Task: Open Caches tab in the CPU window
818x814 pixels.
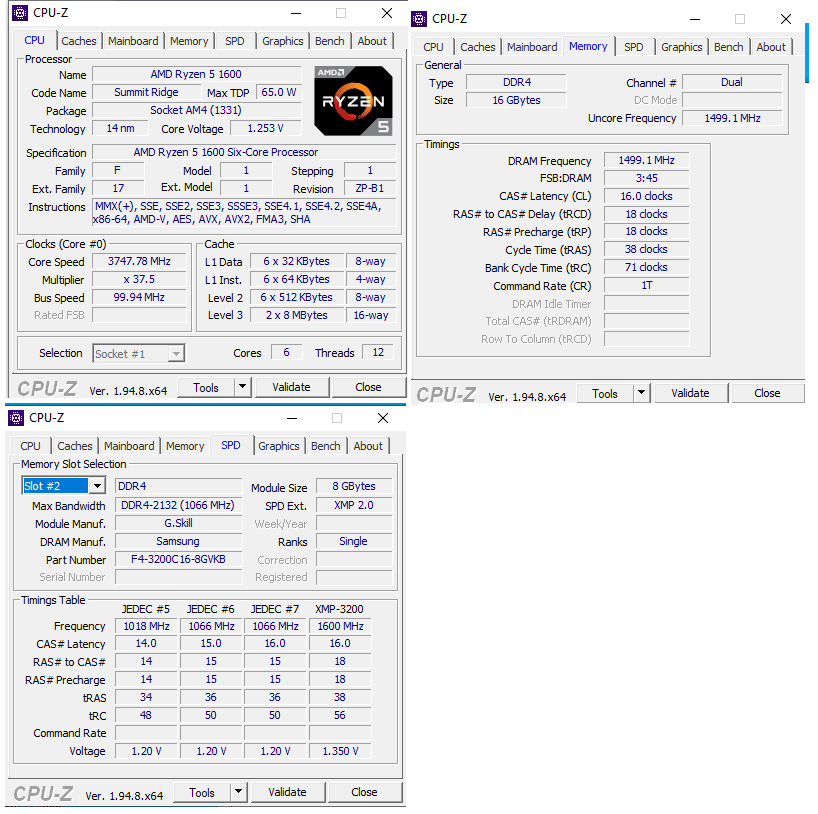Action: [x=79, y=41]
